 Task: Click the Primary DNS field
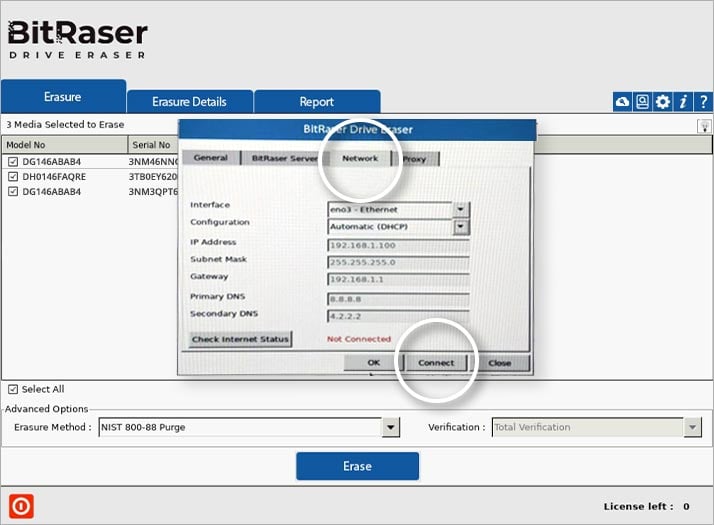[398, 299]
